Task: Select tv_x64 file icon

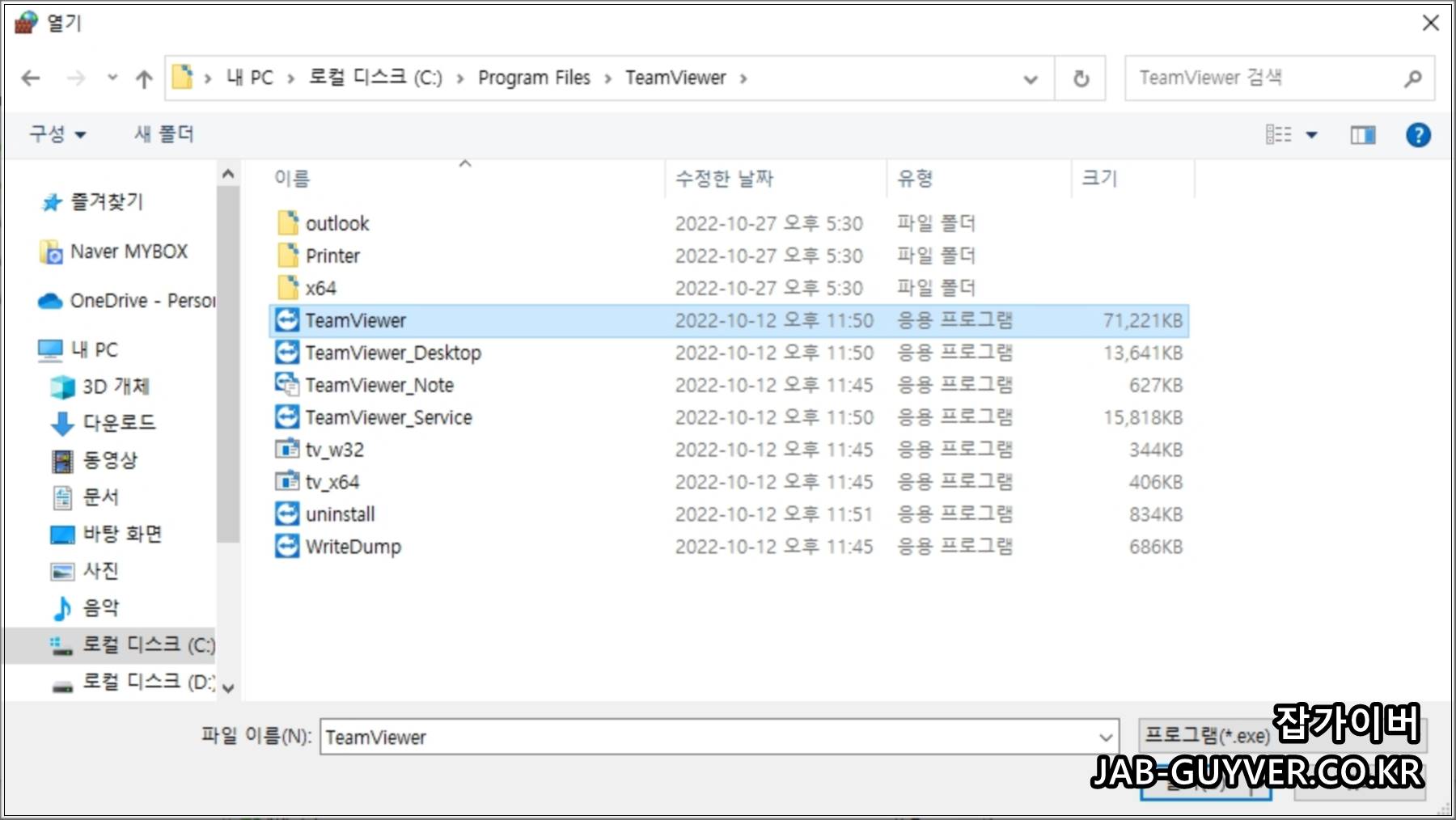Action: click(x=287, y=482)
